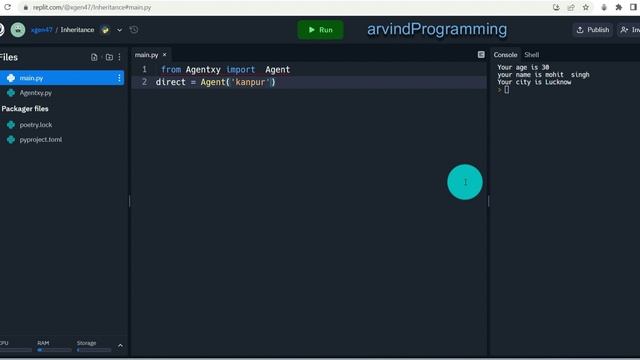The height and width of the screenshot is (360, 640).
Task: Close the main.py editor tab
Action: tap(164, 55)
